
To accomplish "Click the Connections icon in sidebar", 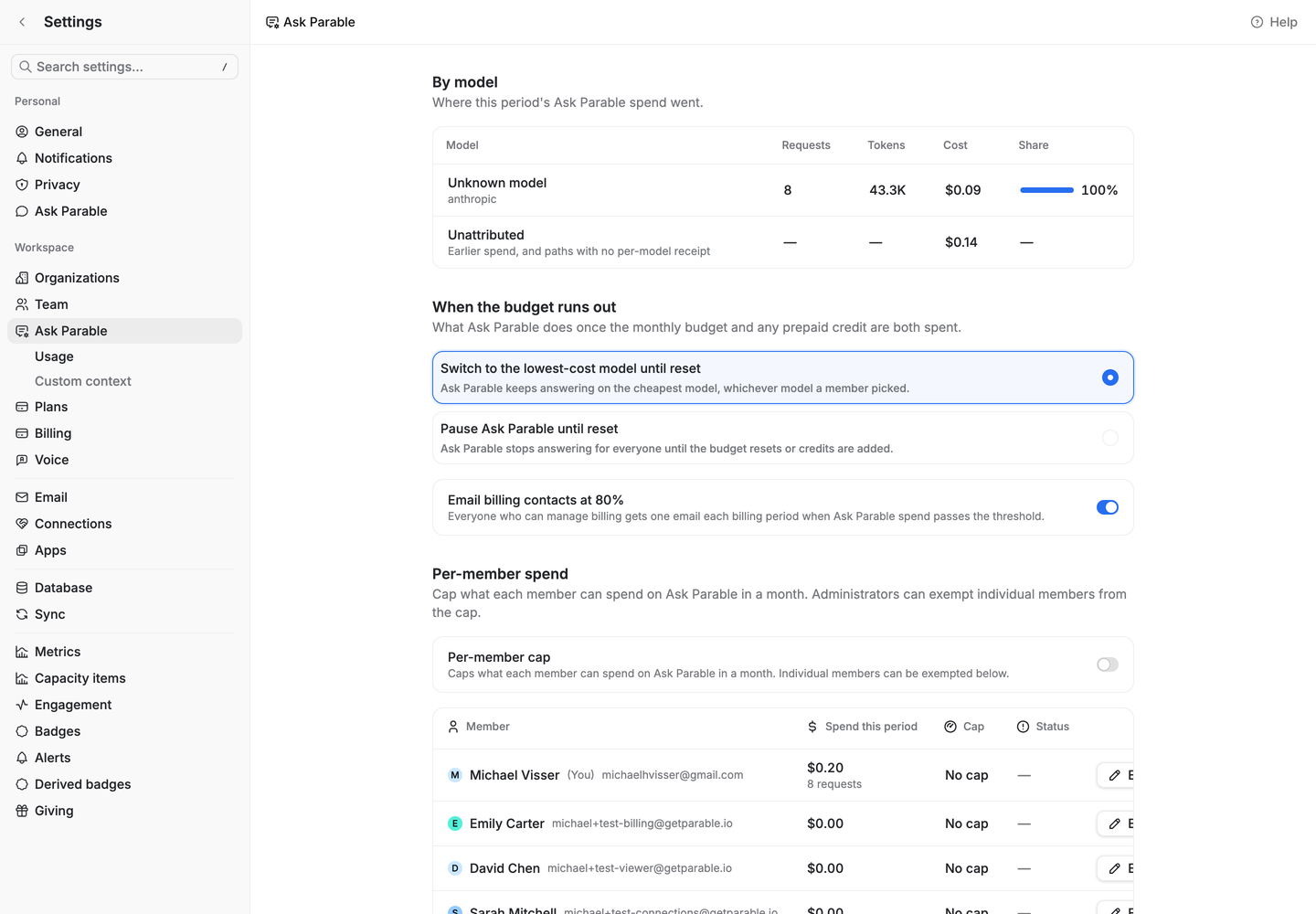I will (22, 524).
